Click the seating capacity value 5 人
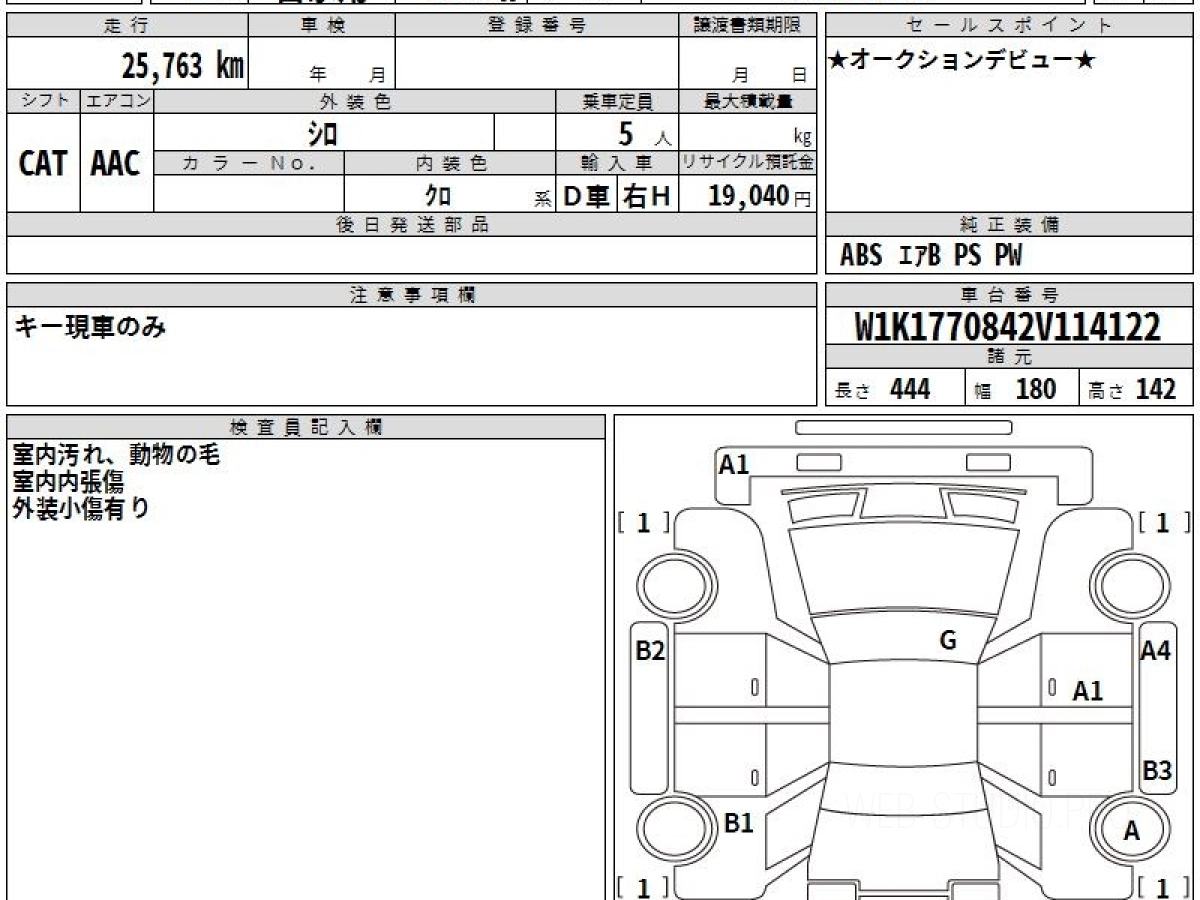This screenshot has width=1200, height=900. pyautogui.click(x=644, y=135)
